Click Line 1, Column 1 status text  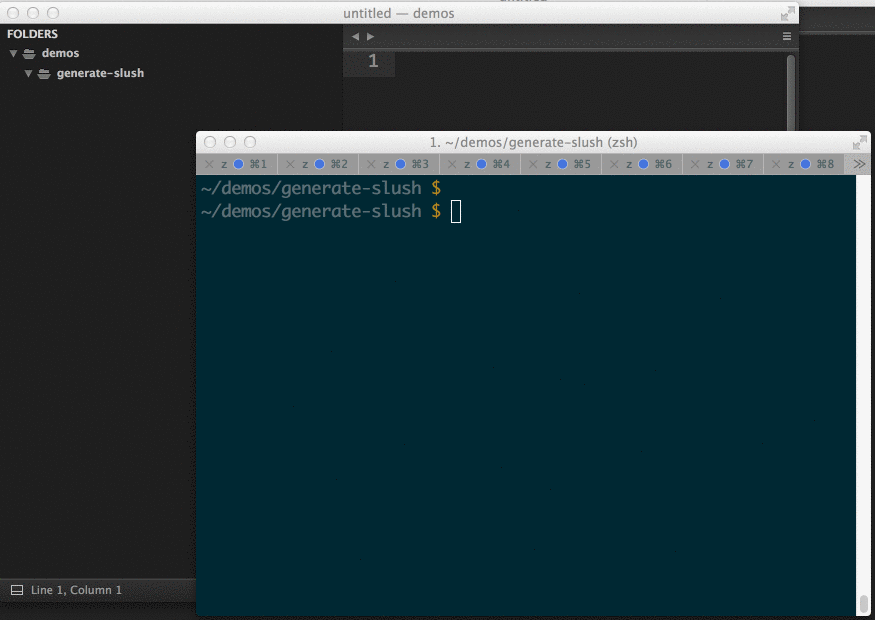tap(76, 590)
